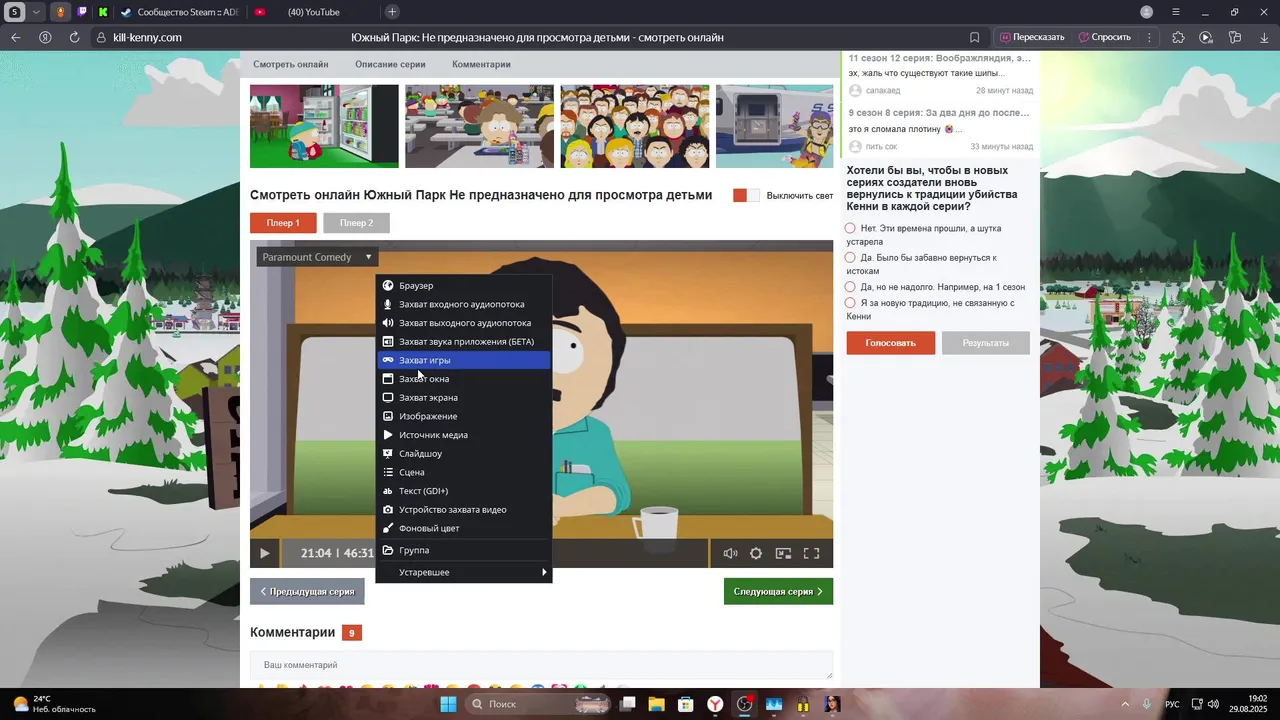Screen dimensions: 1280x720
Task: Expand the tab groups dropdown arrow
Action: click(36, 12)
